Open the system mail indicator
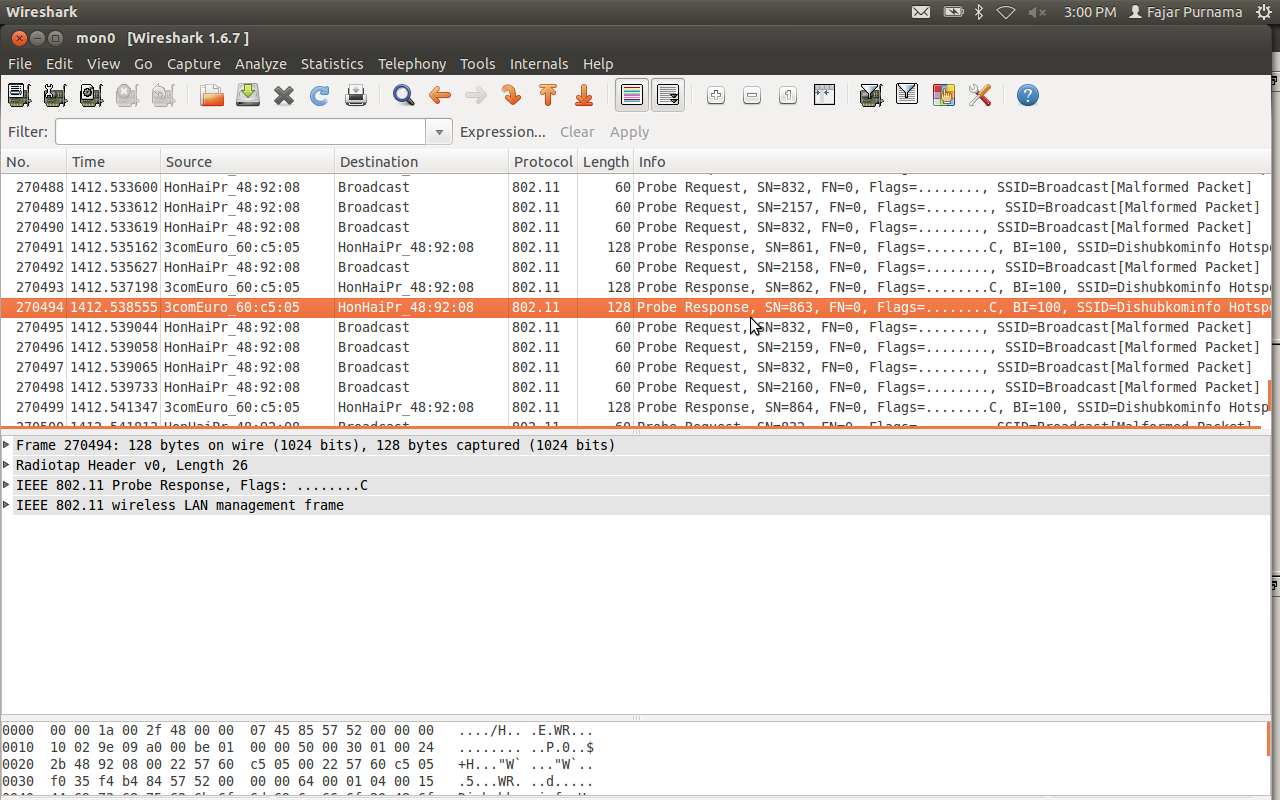This screenshot has width=1280, height=800. point(921,12)
